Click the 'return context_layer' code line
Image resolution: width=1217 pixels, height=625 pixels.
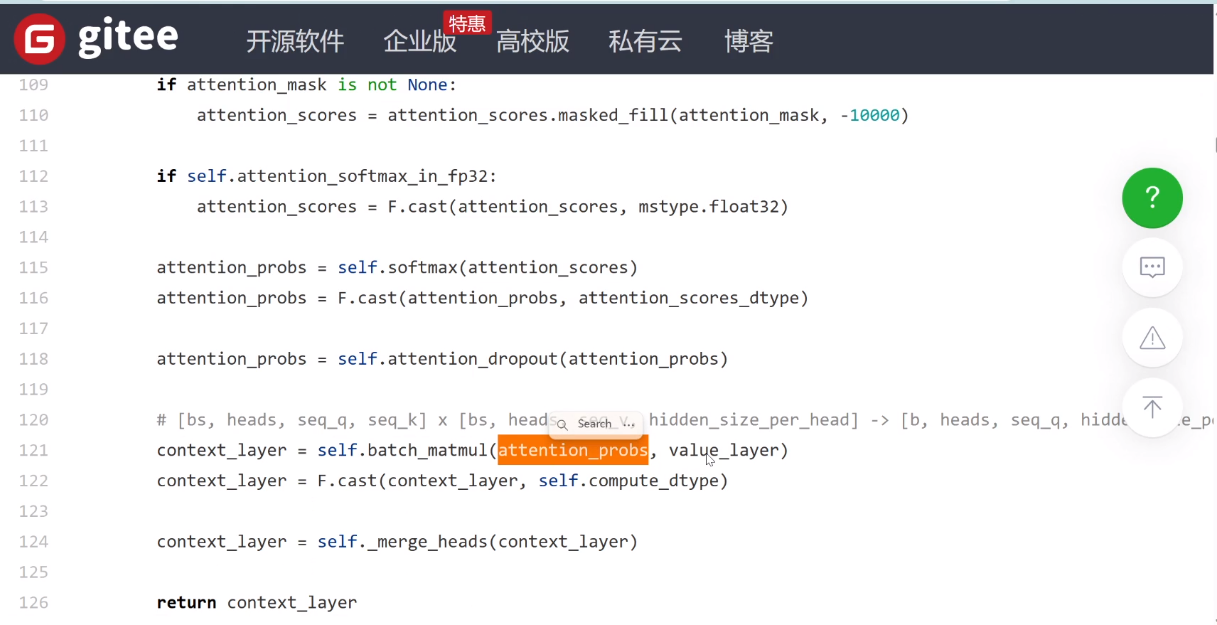click(257, 603)
